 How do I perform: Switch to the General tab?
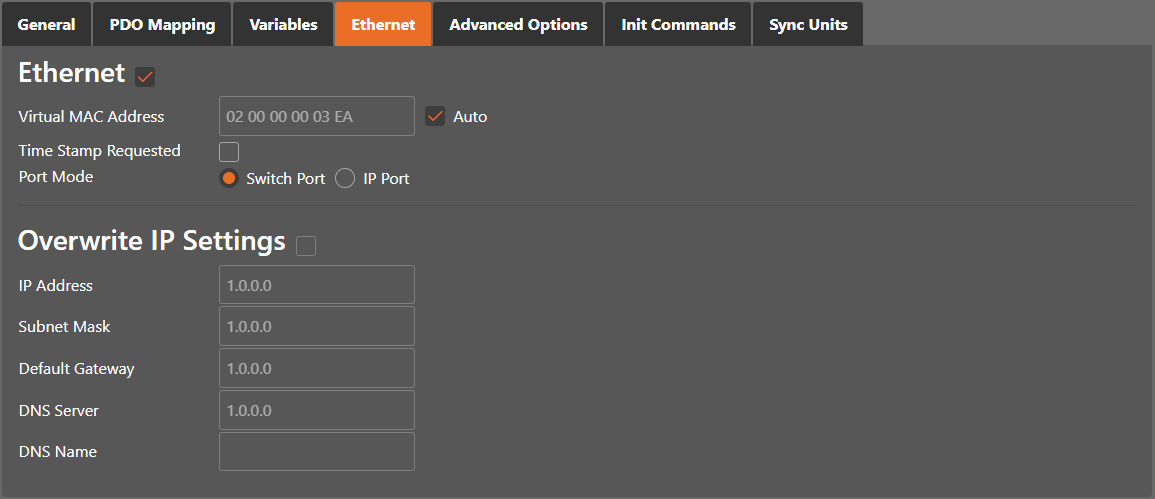pyautogui.click(x=46, y=24)
